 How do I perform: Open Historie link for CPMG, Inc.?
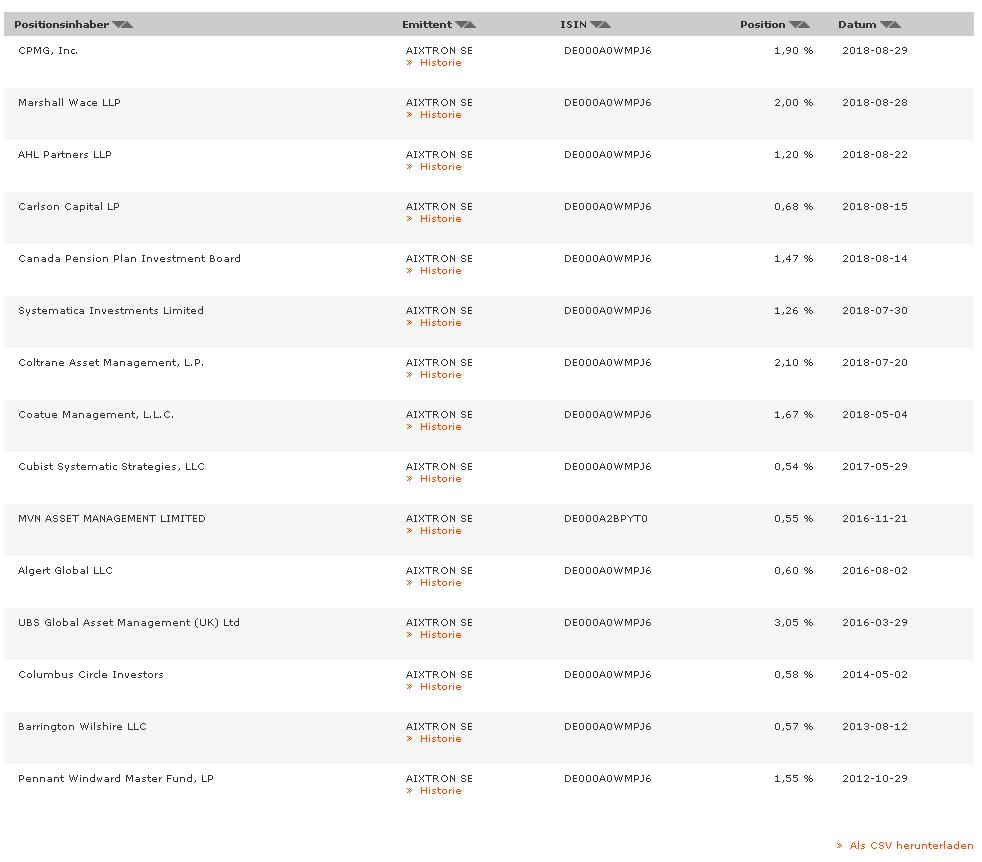[x=440, y=63]
